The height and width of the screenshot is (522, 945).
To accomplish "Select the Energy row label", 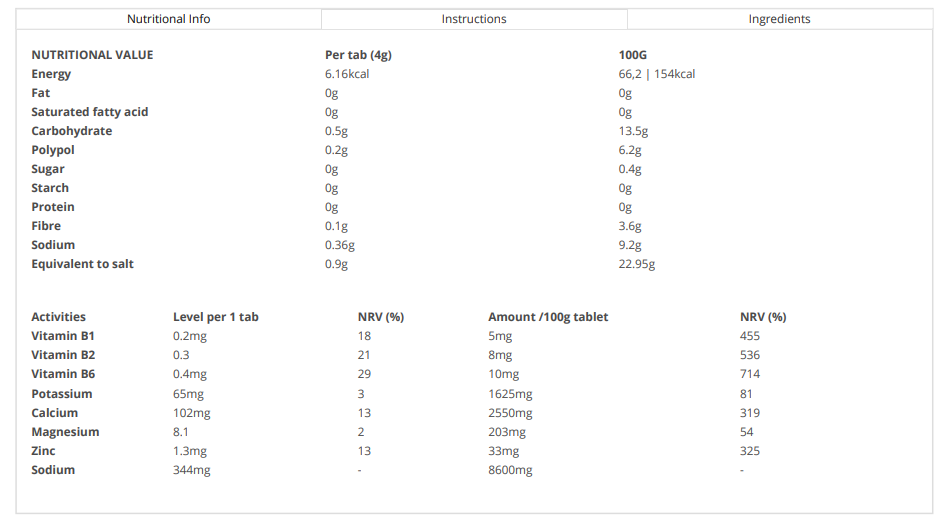I will coord(51,74).
